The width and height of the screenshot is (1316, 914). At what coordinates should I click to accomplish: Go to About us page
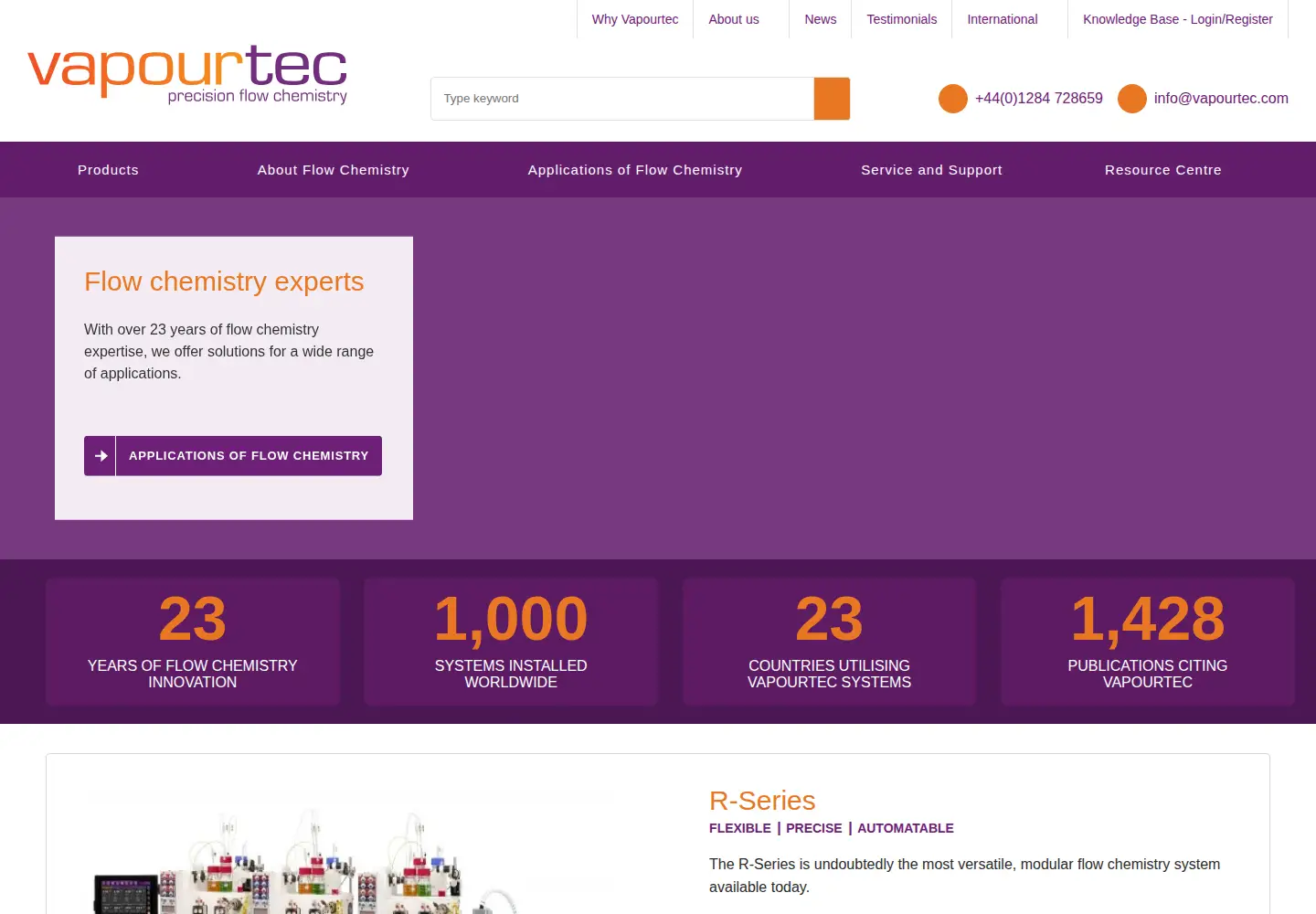(x=734, y=19)
